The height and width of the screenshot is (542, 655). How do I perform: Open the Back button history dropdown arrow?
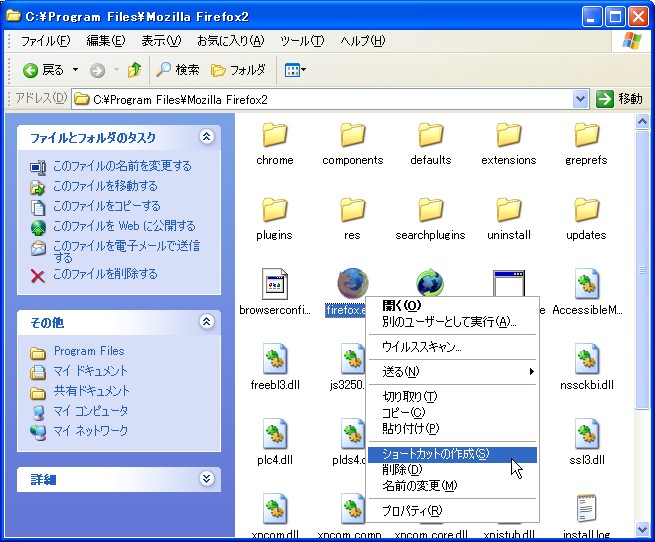coord(76,70)
